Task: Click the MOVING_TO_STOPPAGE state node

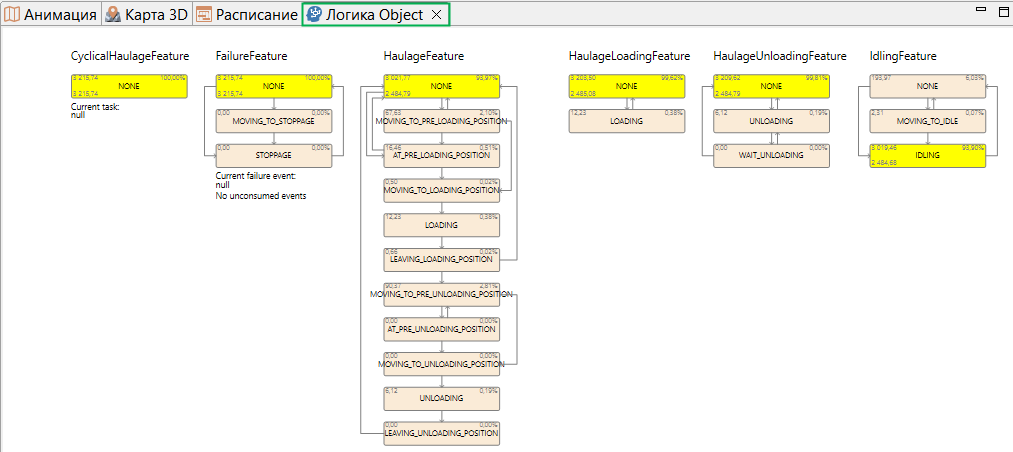Action: coord(273,121)
